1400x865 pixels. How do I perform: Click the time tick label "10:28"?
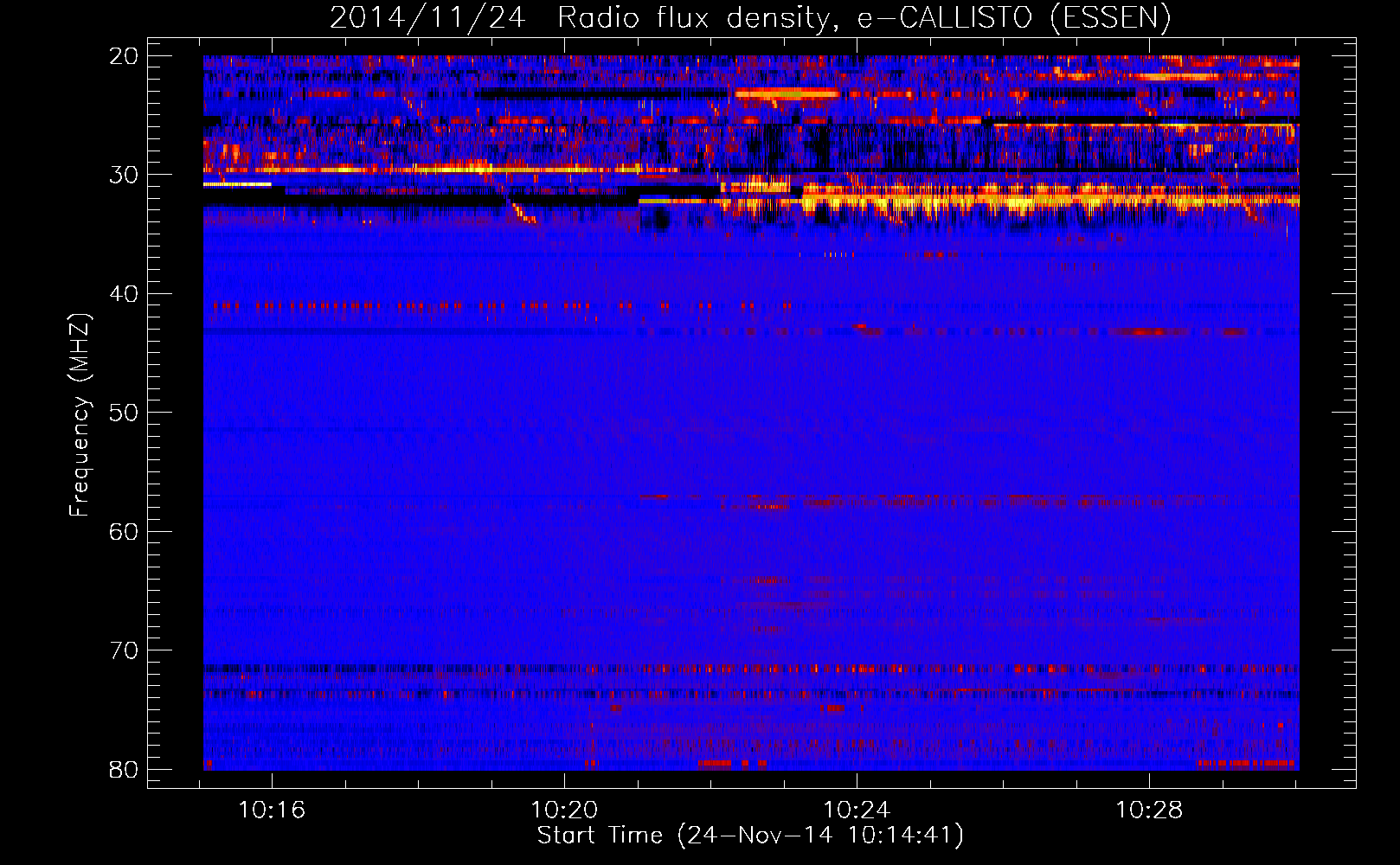1149,811
